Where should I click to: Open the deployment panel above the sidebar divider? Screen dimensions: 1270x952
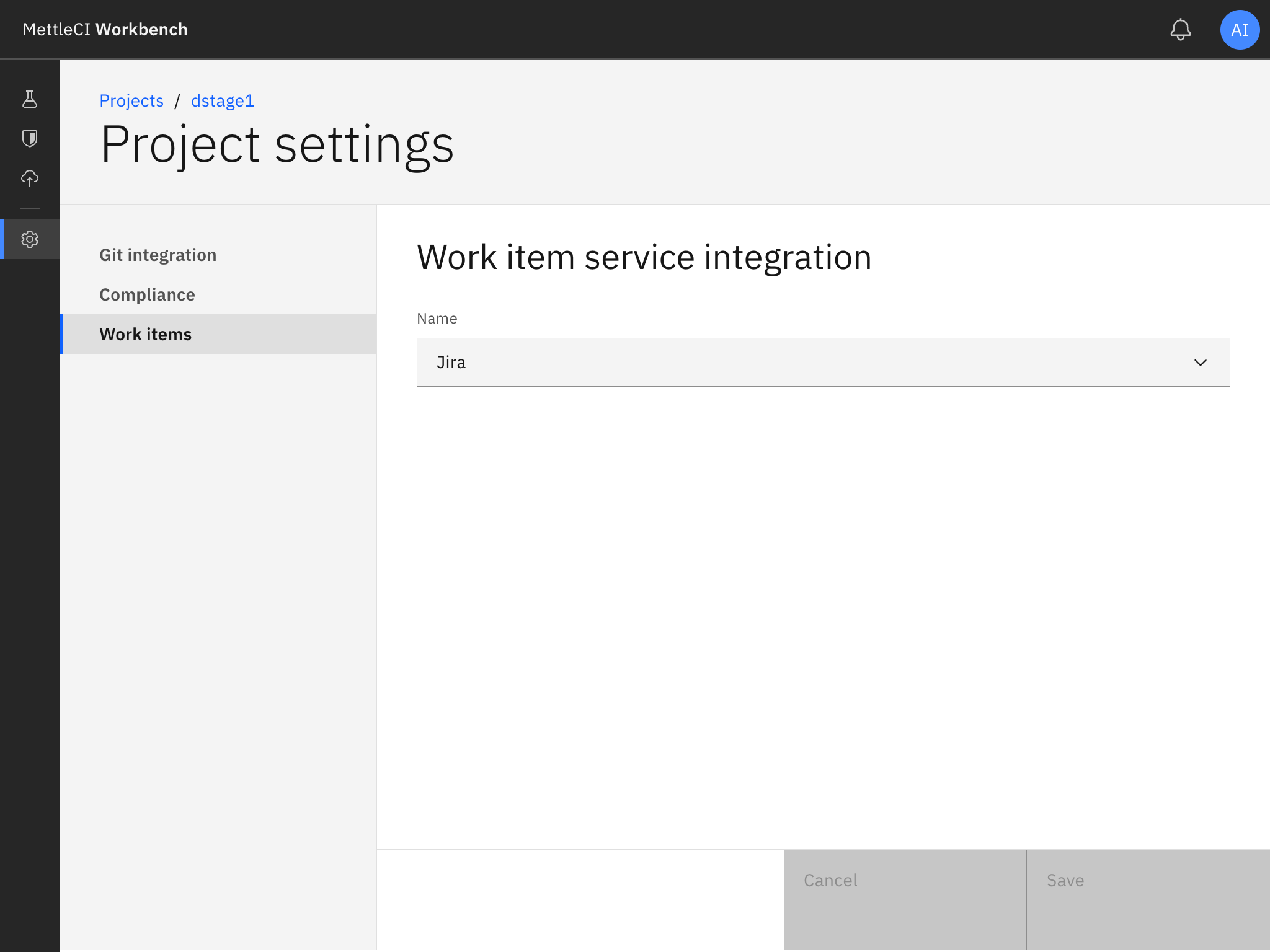click(x=29, y=178)
